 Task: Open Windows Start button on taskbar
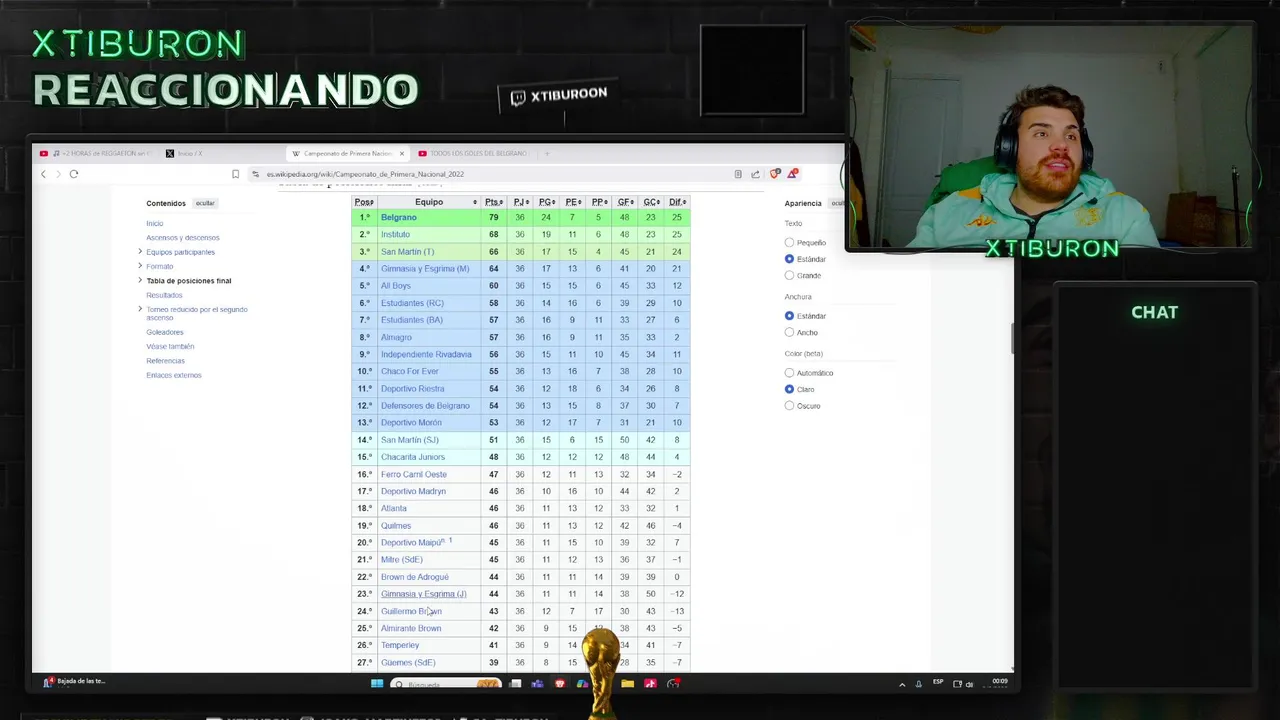(x=377, y=684)
